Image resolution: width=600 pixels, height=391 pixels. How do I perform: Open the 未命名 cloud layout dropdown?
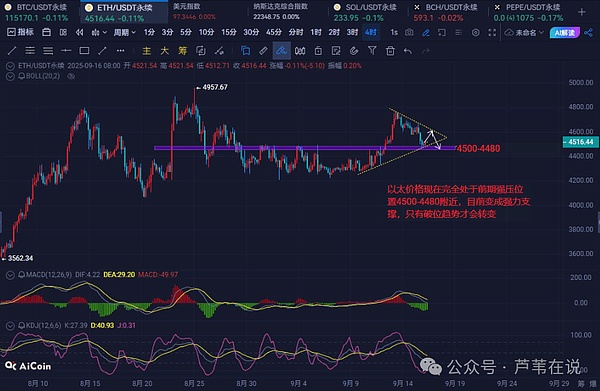coord(524,33)
